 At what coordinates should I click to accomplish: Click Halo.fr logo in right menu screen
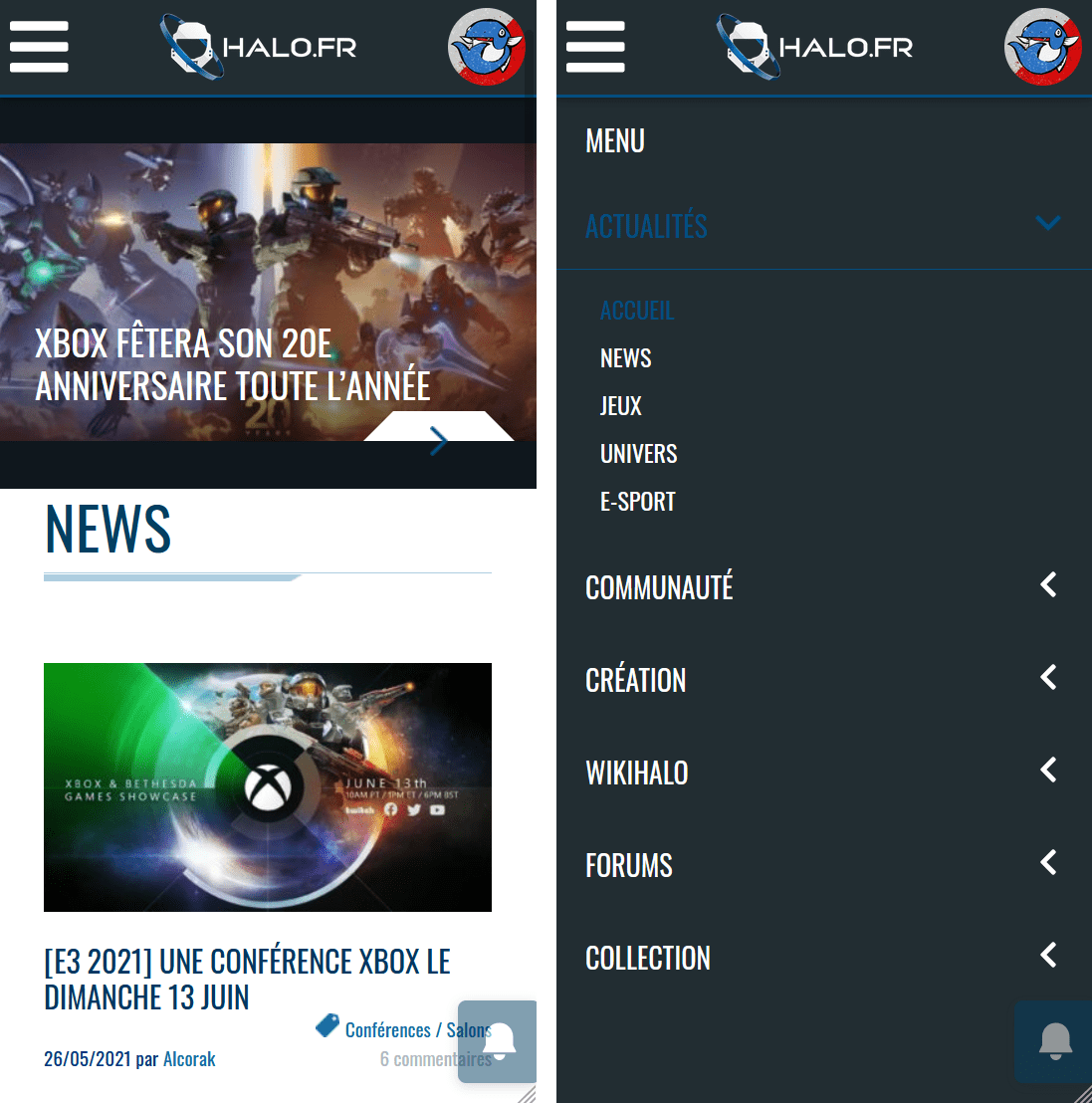(815, 47)
